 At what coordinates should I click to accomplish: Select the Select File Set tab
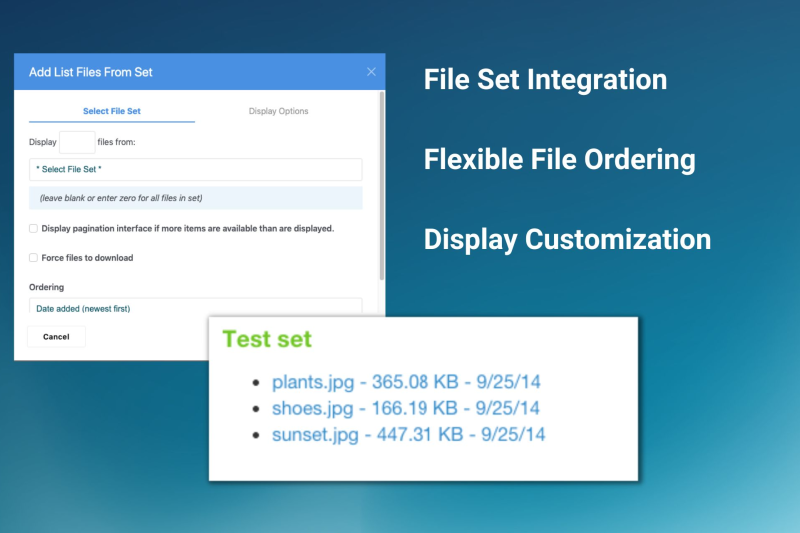tap(112, 111)
